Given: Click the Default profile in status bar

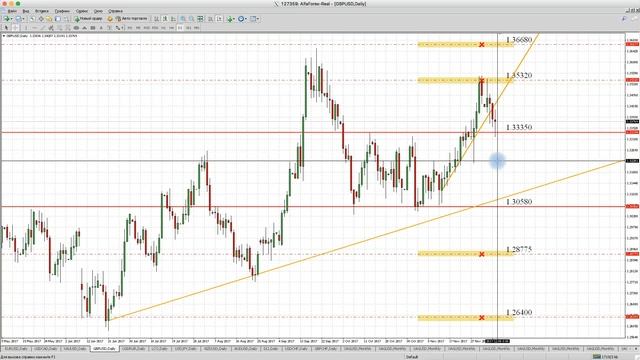Looking at the screenshot, I should coord(412,357).
